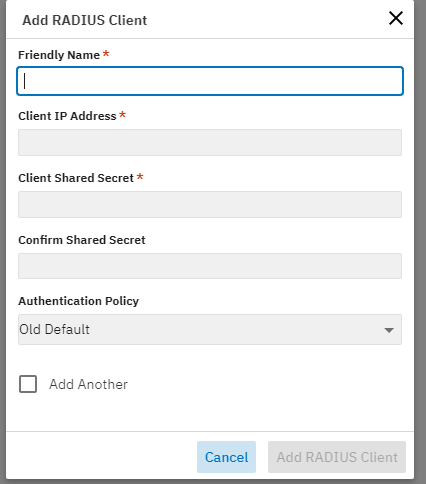Cancel adding the RADIUS client
Viewport: 426px width, 484px height.
coord(226,457)
